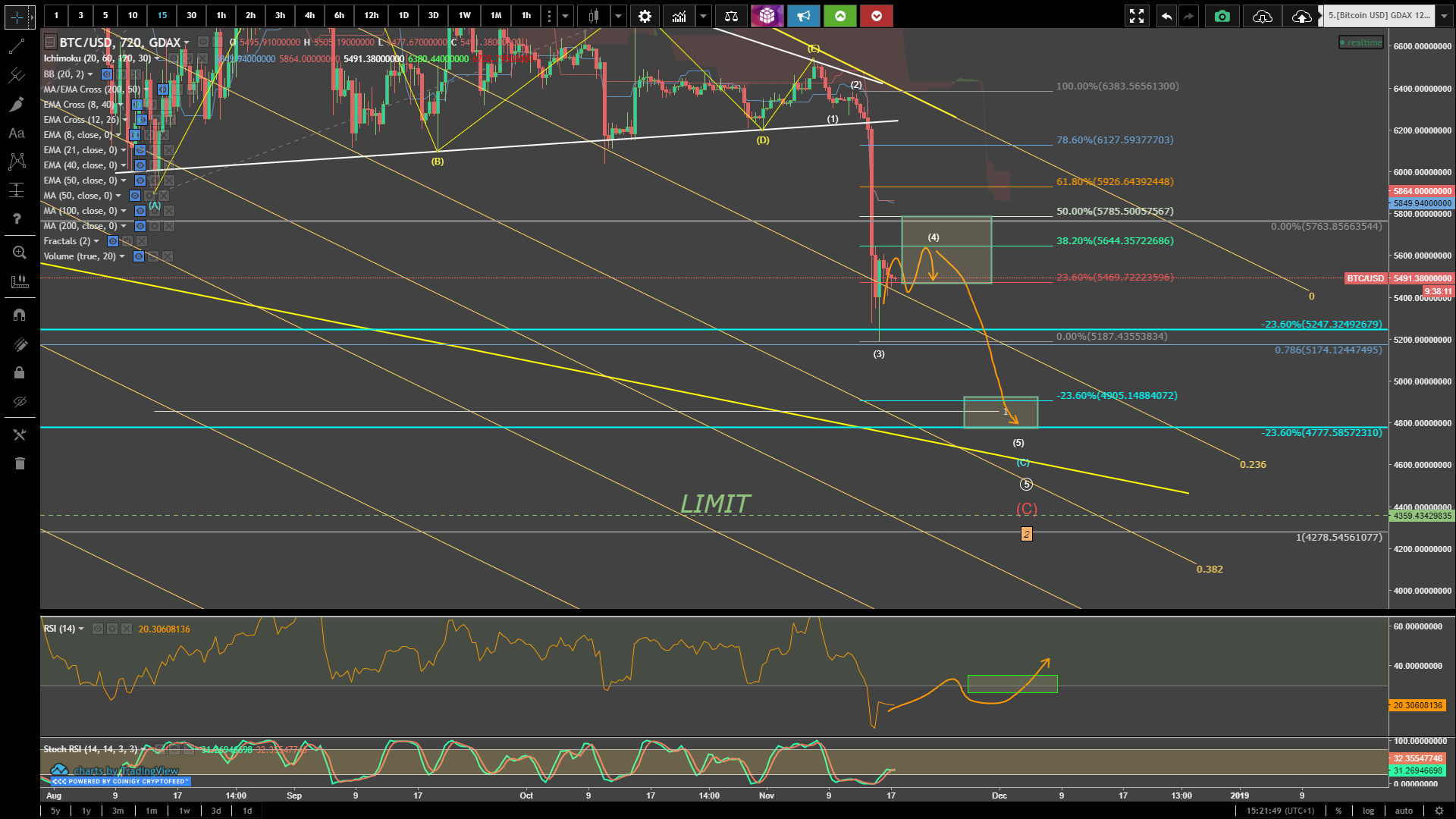
Task: Toggle fullscreen mode icon
Action: click(x=1136, y=16)
